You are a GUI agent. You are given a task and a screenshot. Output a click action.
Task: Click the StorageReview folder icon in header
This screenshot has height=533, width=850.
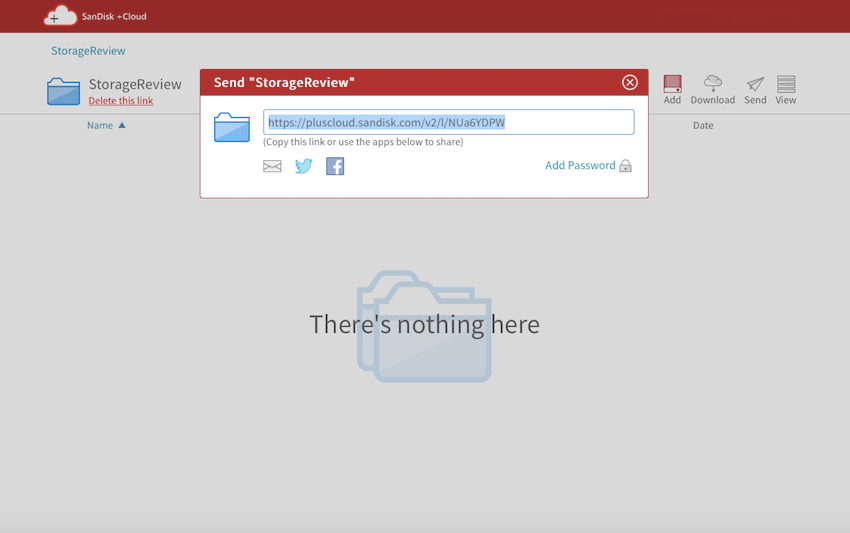pyautogui.click(x=63, y=91)
